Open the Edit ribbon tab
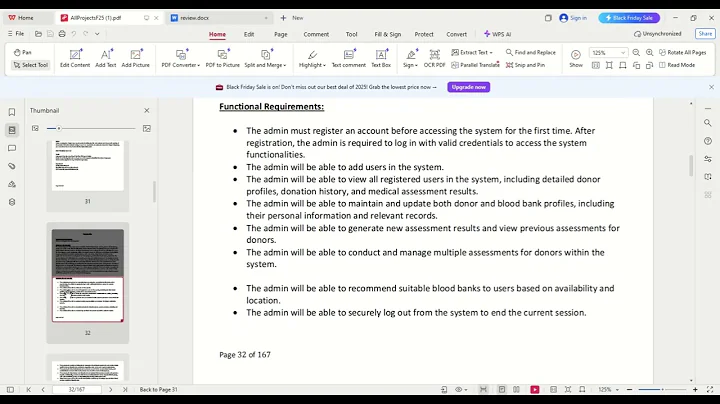720x404 pixels. coord(249,34)
